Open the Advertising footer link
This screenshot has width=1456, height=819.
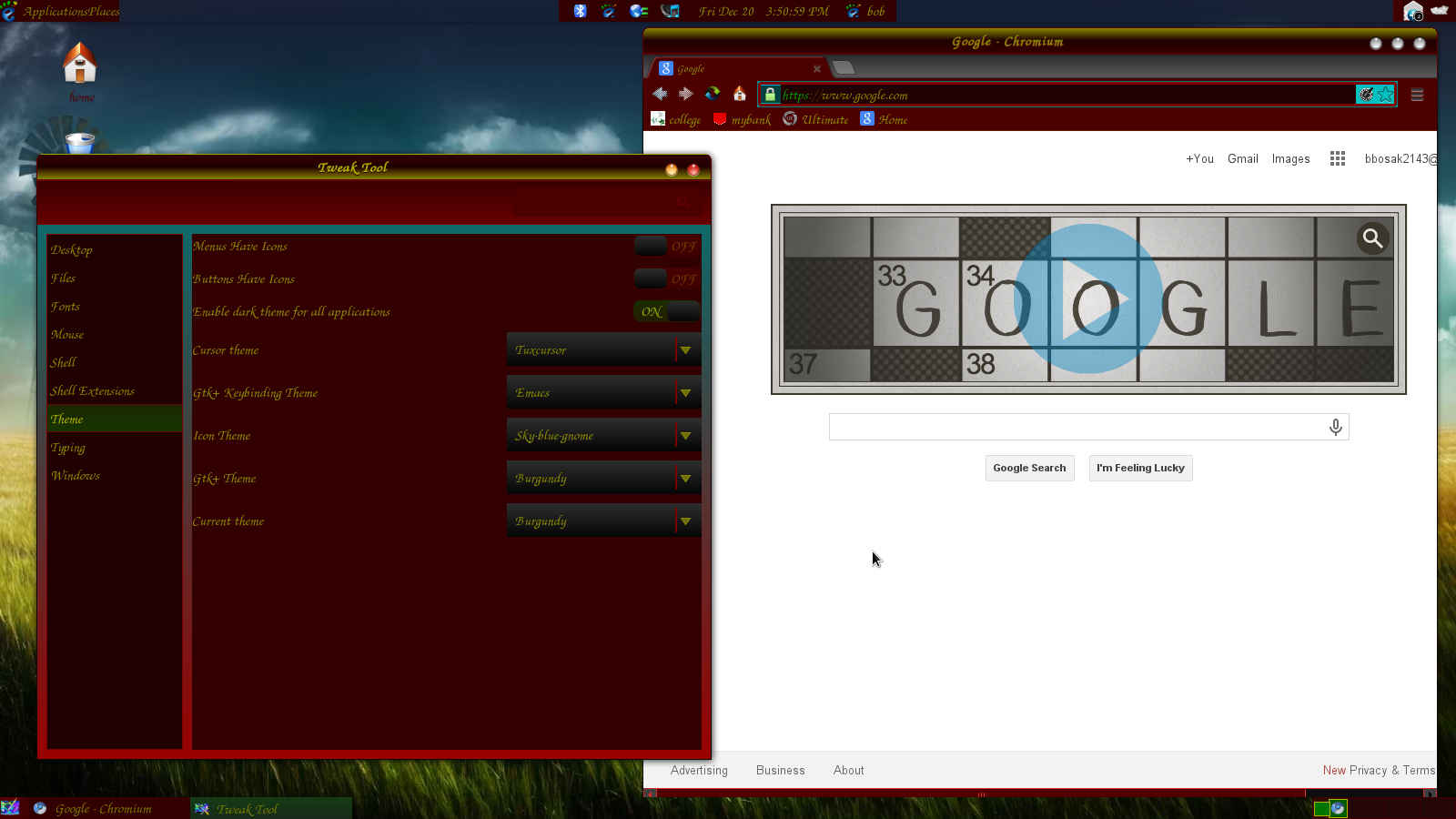[699, 770]
